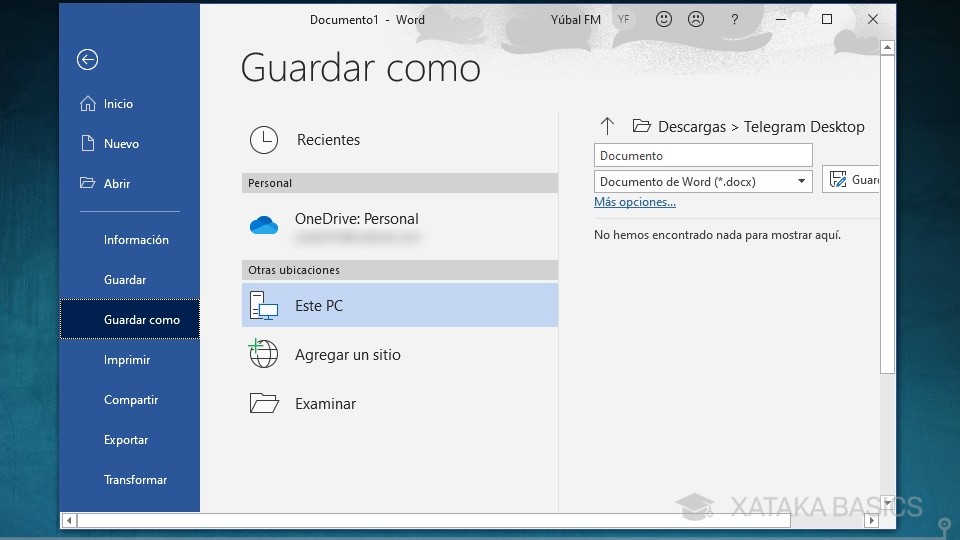This screenshot has width=960, height=540.
Task: Click the horizontal scrollbar right arrow
Action: coord(871,520)
